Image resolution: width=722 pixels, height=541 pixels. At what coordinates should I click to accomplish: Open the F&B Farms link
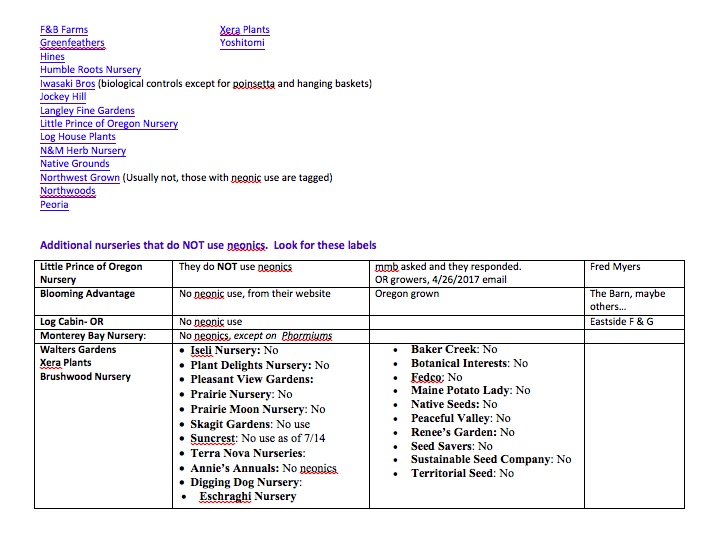click(x=64, y=30)
